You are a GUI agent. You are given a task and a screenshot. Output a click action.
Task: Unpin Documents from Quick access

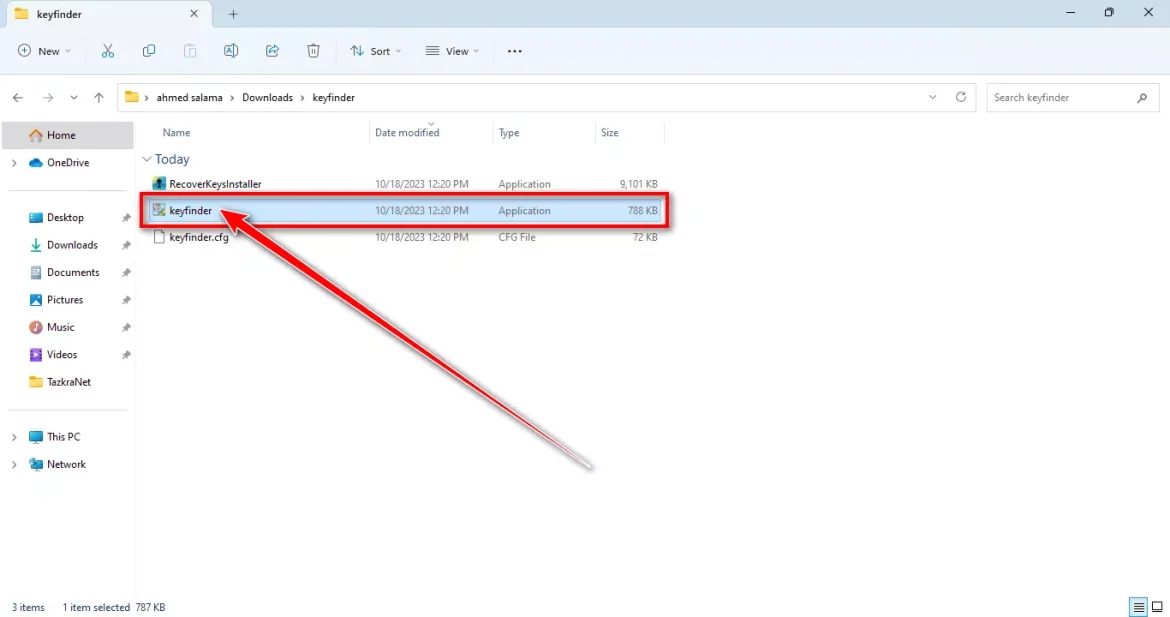(x=126, y=273)
